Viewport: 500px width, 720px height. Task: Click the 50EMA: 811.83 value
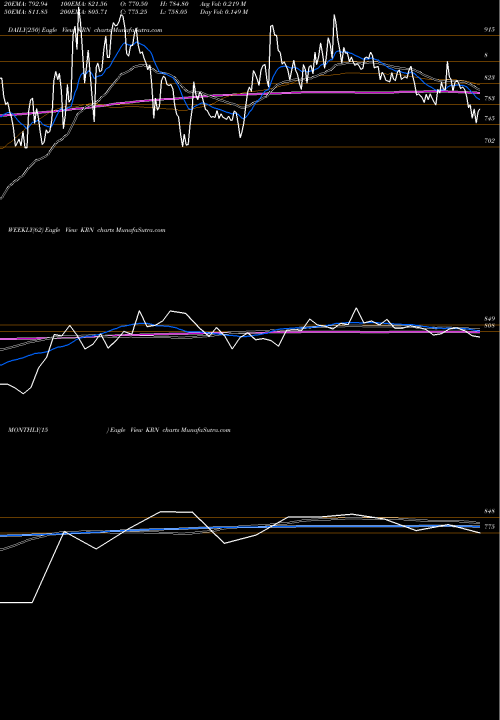click(24, 12)
